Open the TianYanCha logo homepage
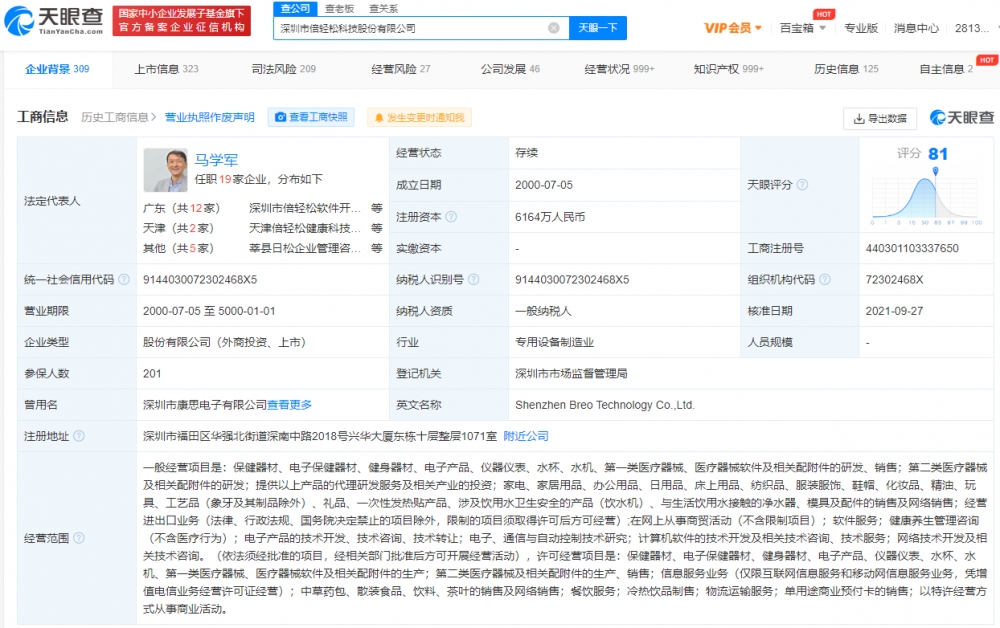The width and height of the screenshot is (1000, 628). 54,20
